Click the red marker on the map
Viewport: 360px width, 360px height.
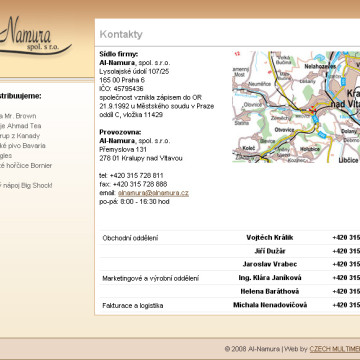point(313,109)
